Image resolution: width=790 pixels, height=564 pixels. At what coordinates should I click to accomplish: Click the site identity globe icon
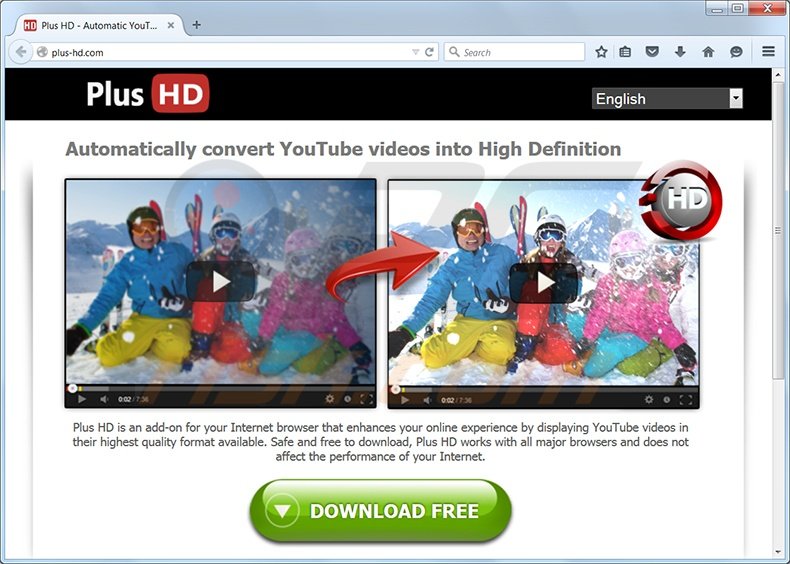(x=42, y=52)
